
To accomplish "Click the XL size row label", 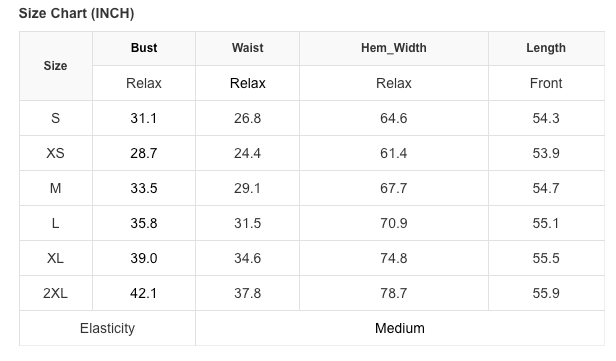I will 55,258.
